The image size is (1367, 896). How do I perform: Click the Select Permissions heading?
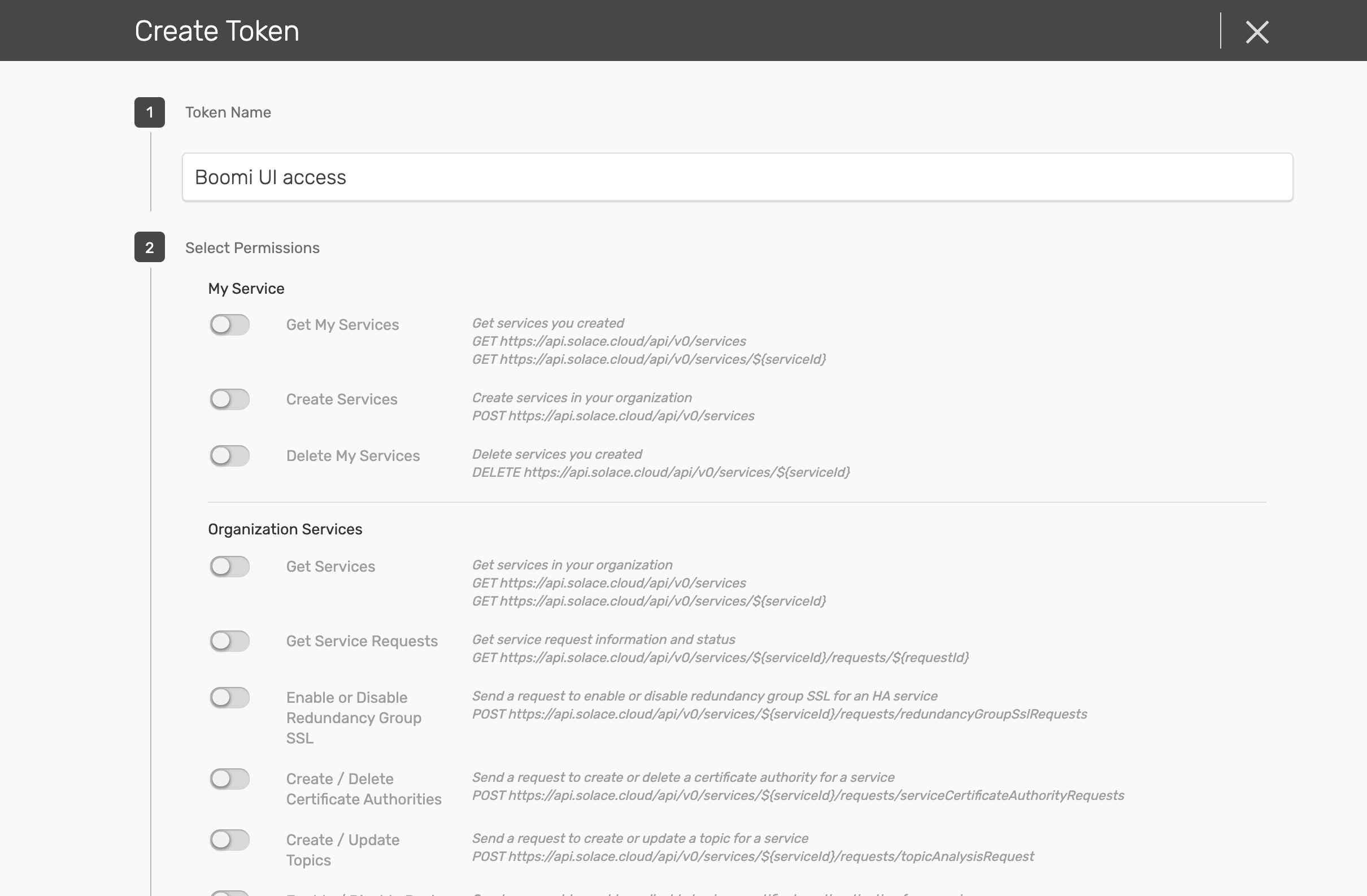click(x=251, y=247)
